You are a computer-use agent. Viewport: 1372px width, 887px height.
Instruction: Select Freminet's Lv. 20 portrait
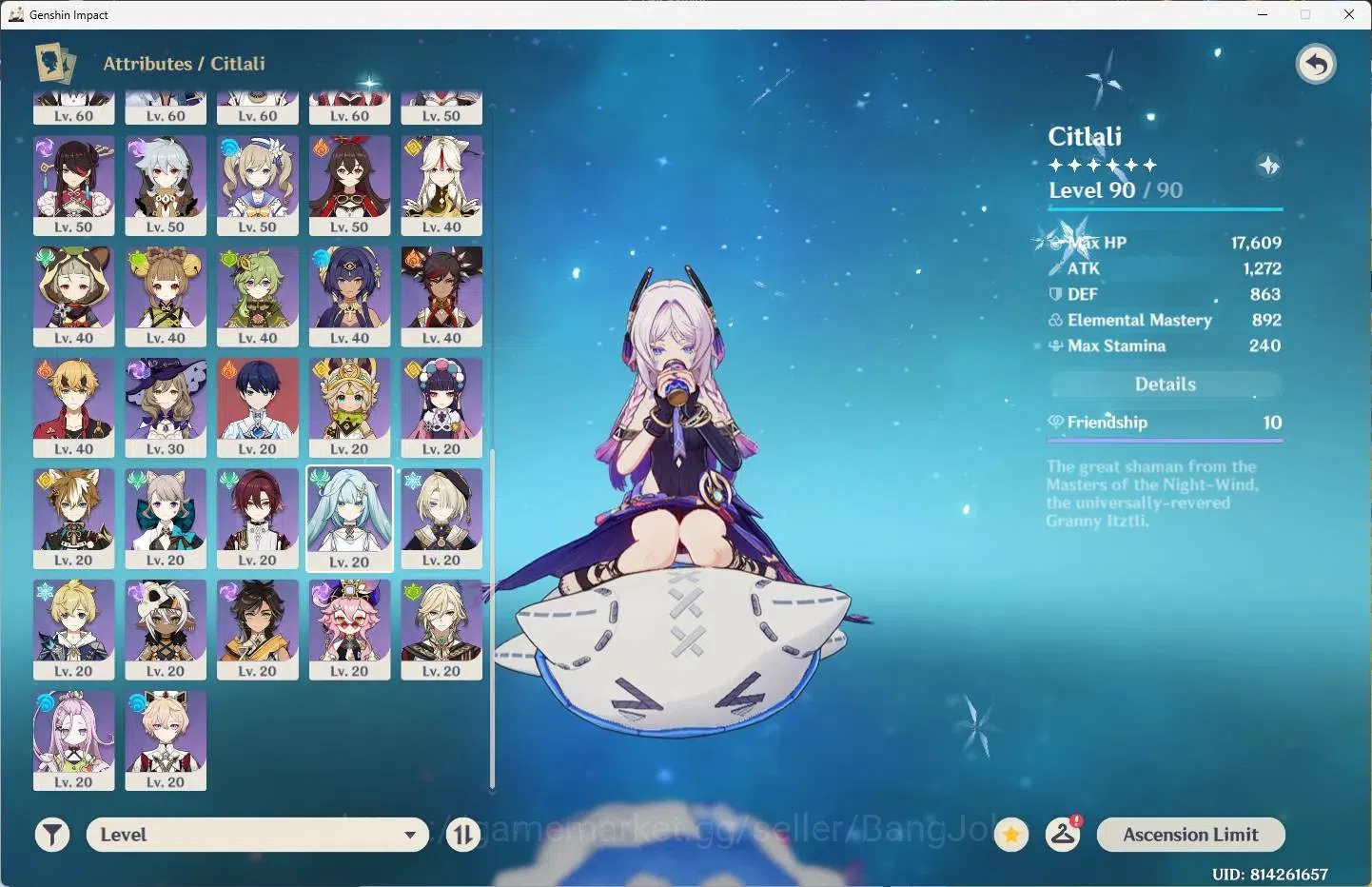point(441,519)
